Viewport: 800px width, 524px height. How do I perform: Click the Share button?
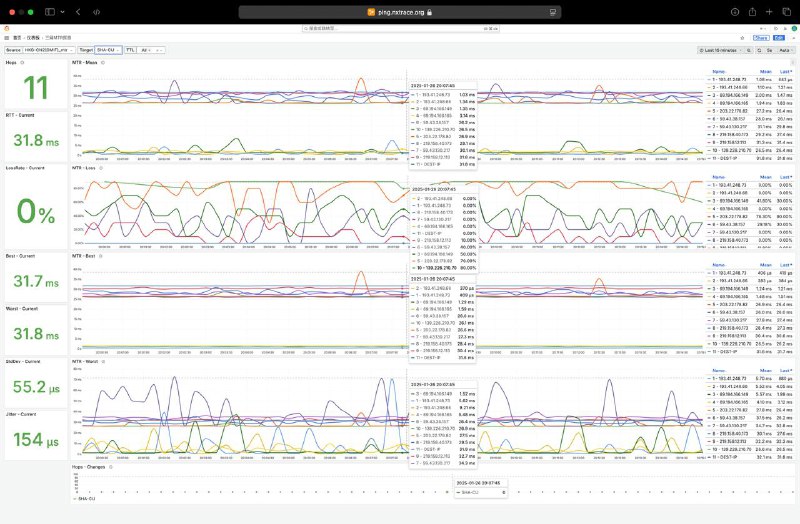click(x=761, y=38)
